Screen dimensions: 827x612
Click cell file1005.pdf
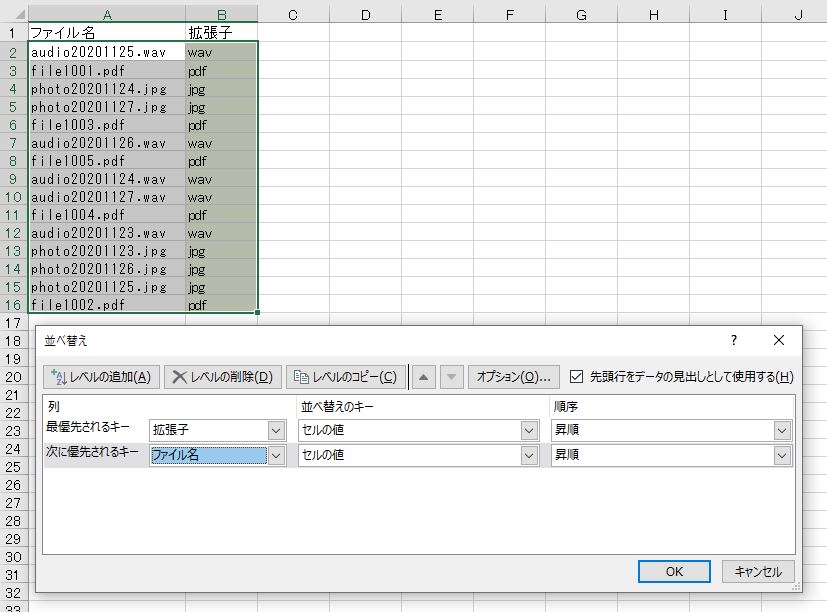pyautogui.click(x=107, y=160)
